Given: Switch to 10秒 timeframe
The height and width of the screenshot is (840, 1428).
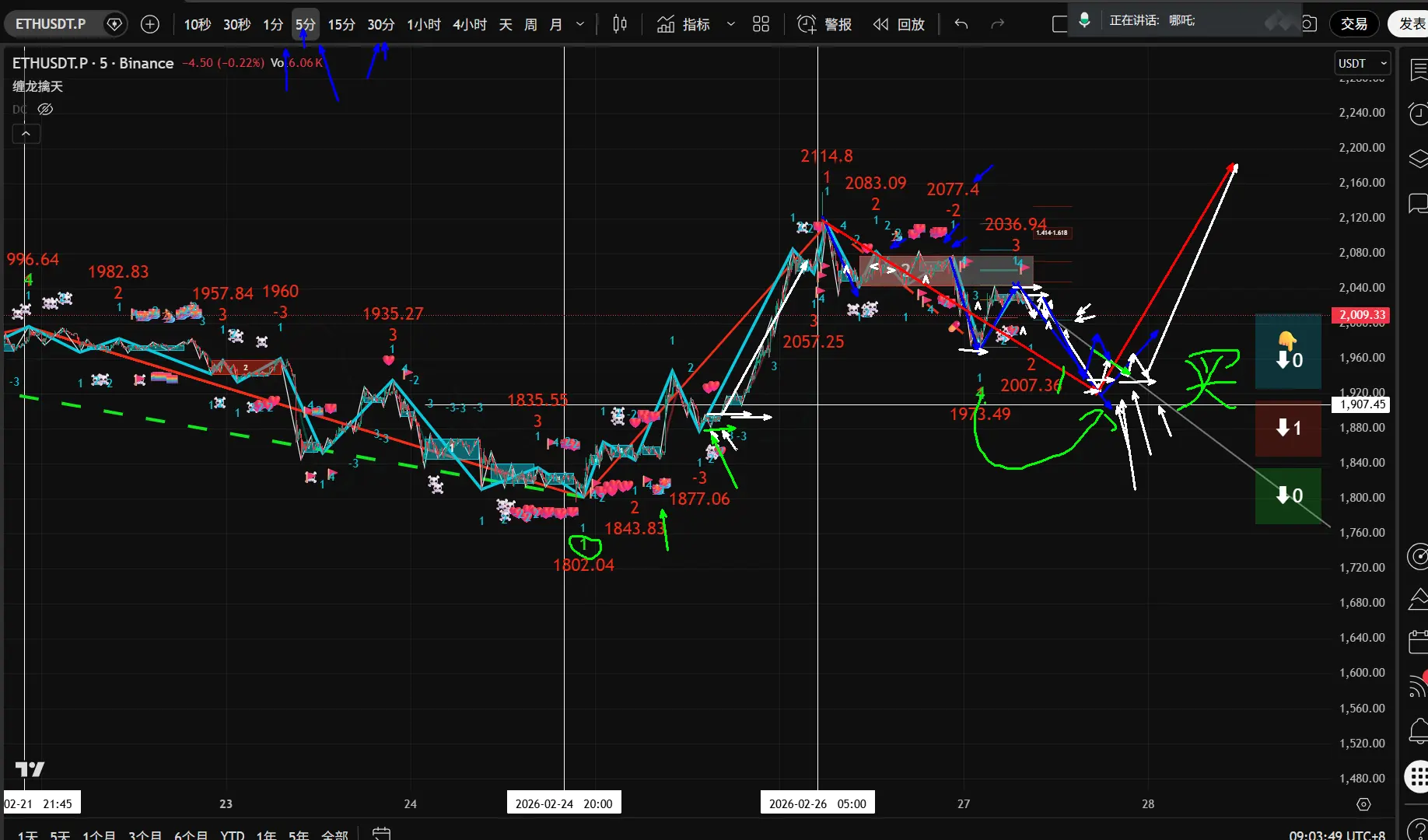Looking at the screenshot, I should [198, 25].
